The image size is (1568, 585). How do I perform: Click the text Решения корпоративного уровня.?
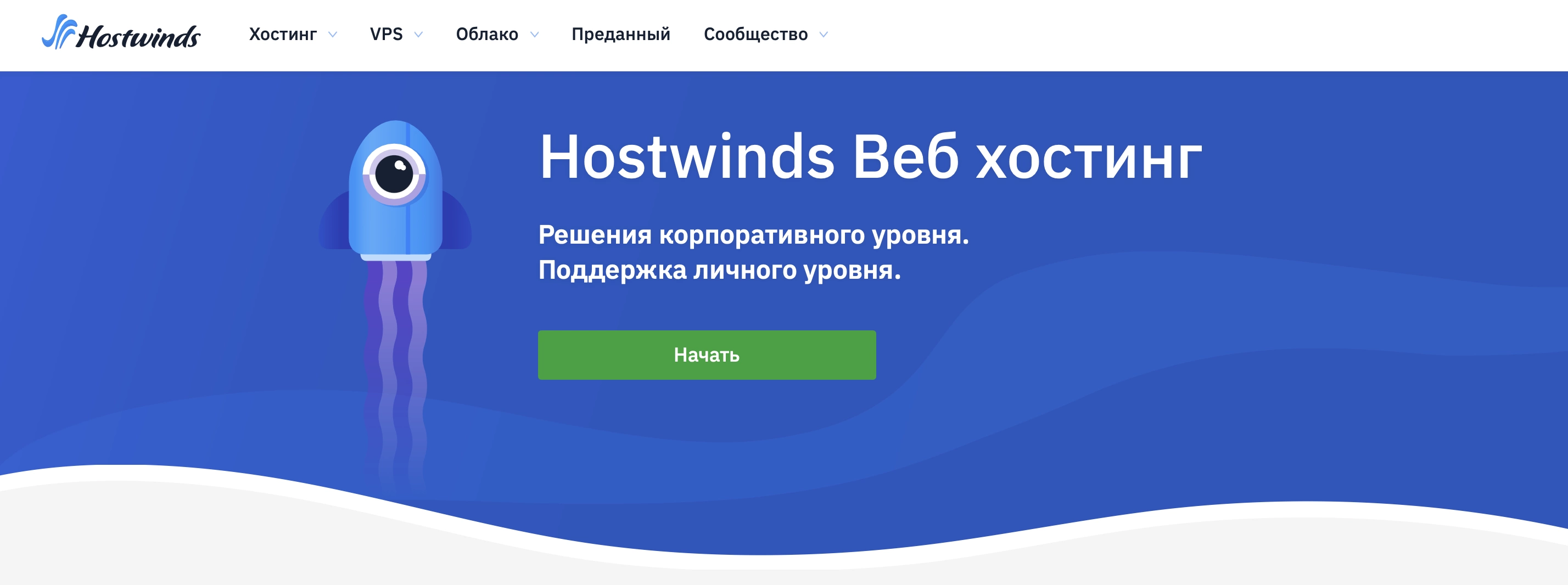coord(754,235)
